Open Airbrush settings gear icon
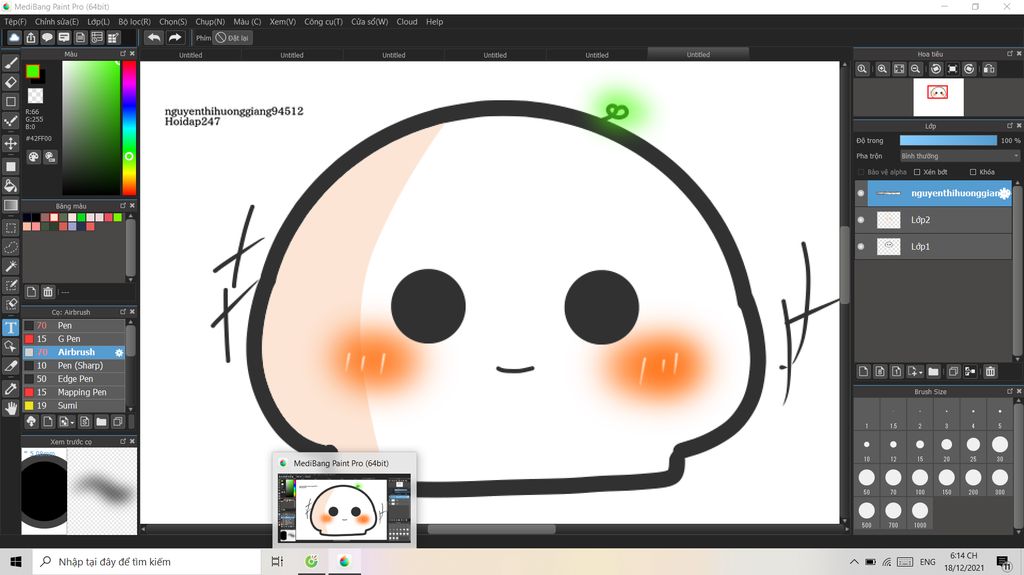The height and width of the screenshot is (575, 1024). 119,352
